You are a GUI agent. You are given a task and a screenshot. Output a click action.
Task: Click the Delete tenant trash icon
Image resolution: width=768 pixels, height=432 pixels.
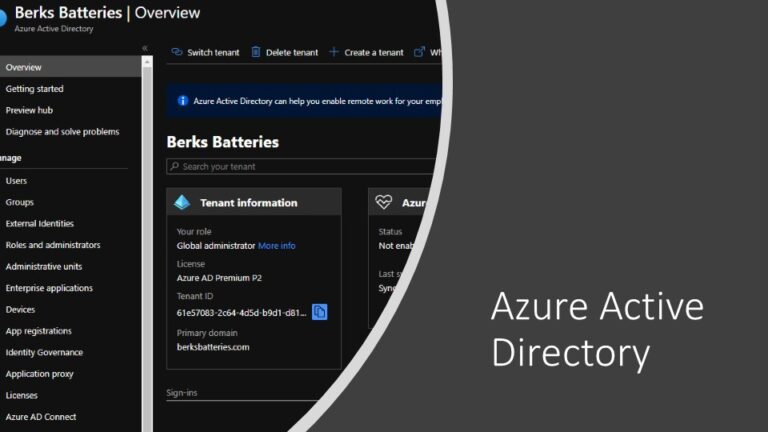[x=256, y=52]
